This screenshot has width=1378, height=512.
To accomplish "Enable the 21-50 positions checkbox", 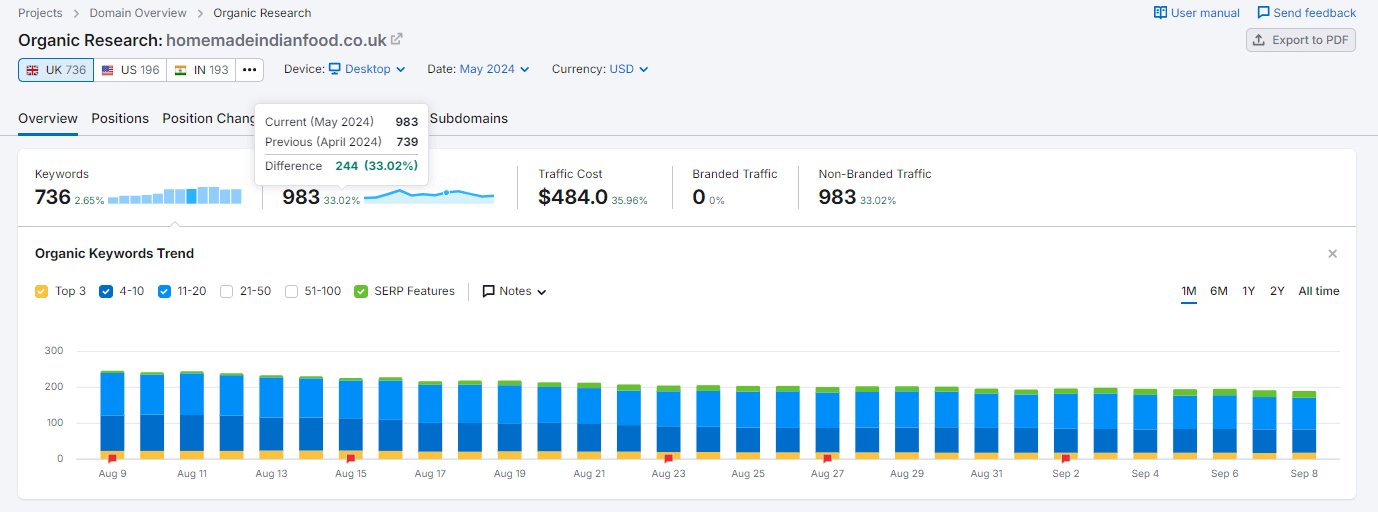I will point(226,292).
